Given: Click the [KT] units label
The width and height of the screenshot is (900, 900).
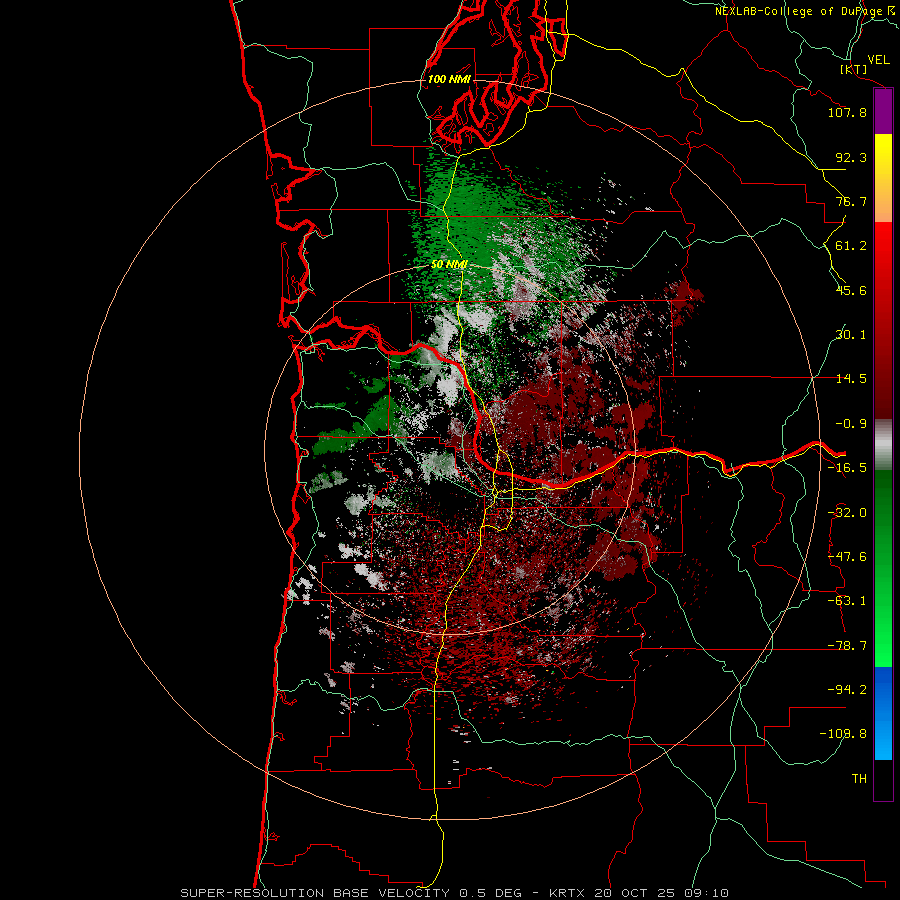Looking at the screenshot, I should tap(854, 69).
